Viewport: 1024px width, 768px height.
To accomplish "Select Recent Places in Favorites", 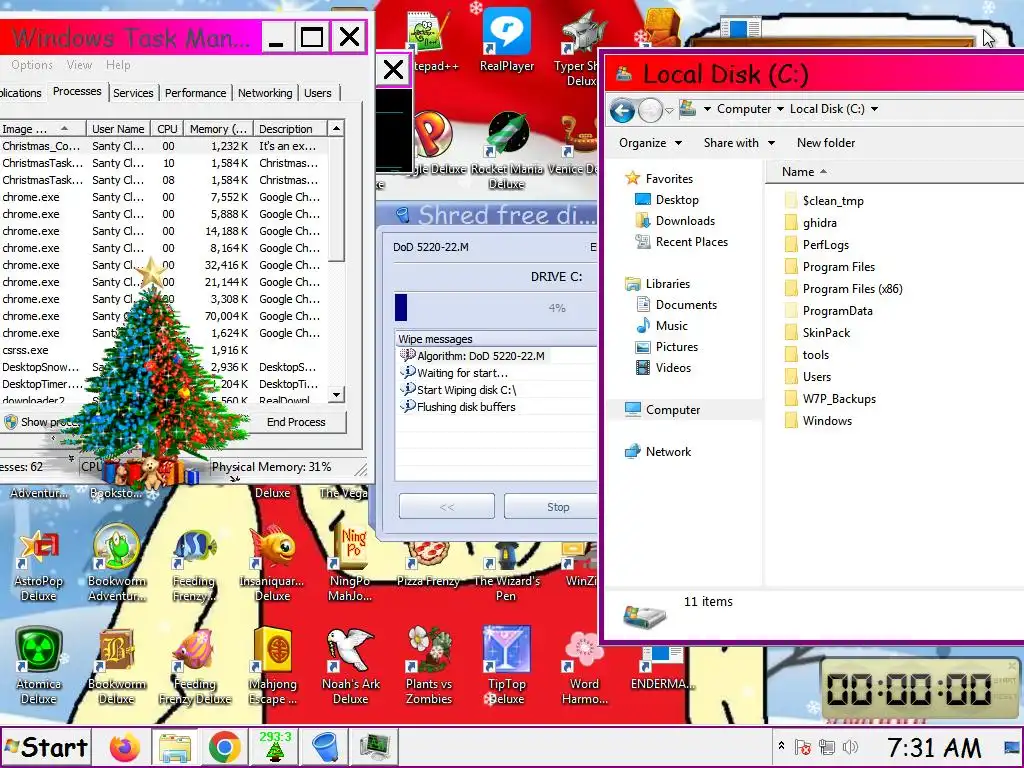I will [692, 242].
